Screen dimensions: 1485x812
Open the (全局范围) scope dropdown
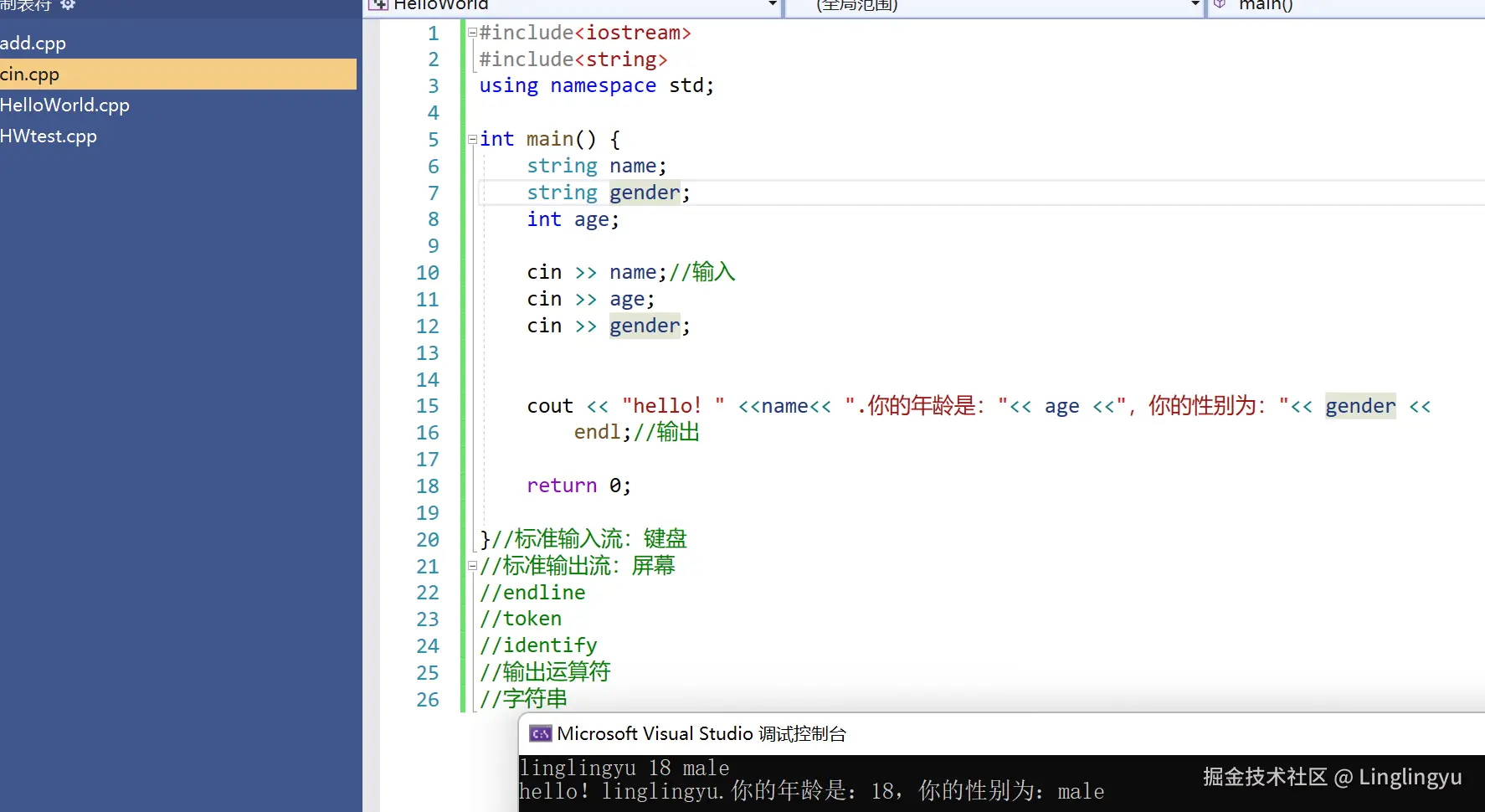pyautogui.click(x=1193, y=5)
